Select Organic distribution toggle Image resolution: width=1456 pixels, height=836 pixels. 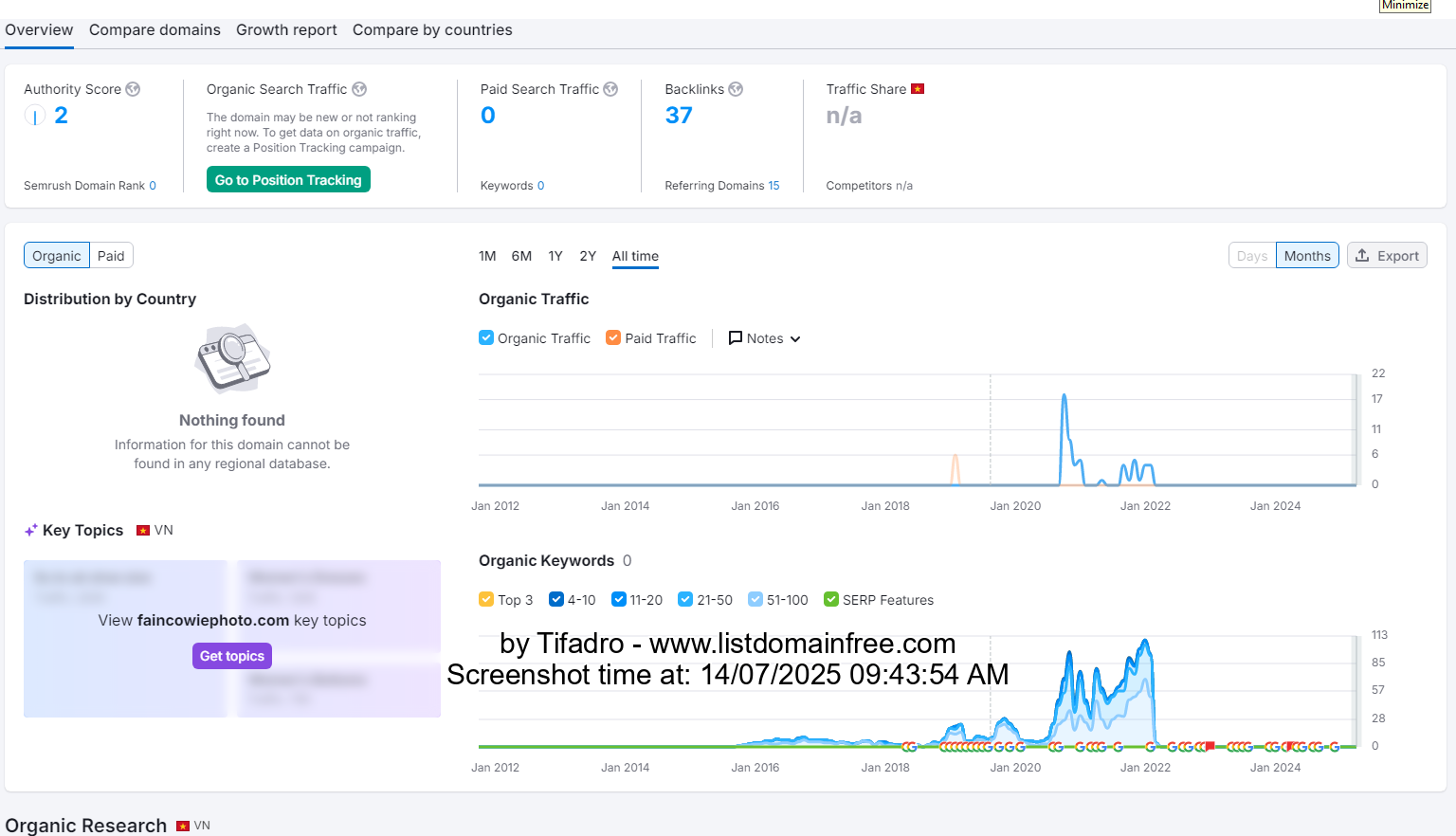tap(57, 256)
